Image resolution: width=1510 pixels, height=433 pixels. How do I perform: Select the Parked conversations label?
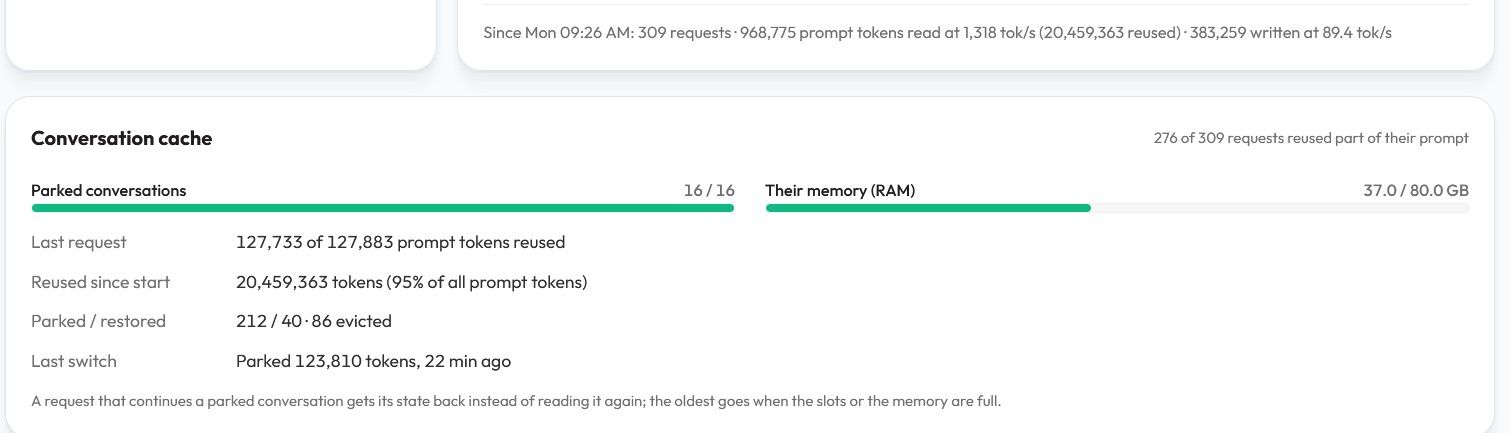click(108, 190)
